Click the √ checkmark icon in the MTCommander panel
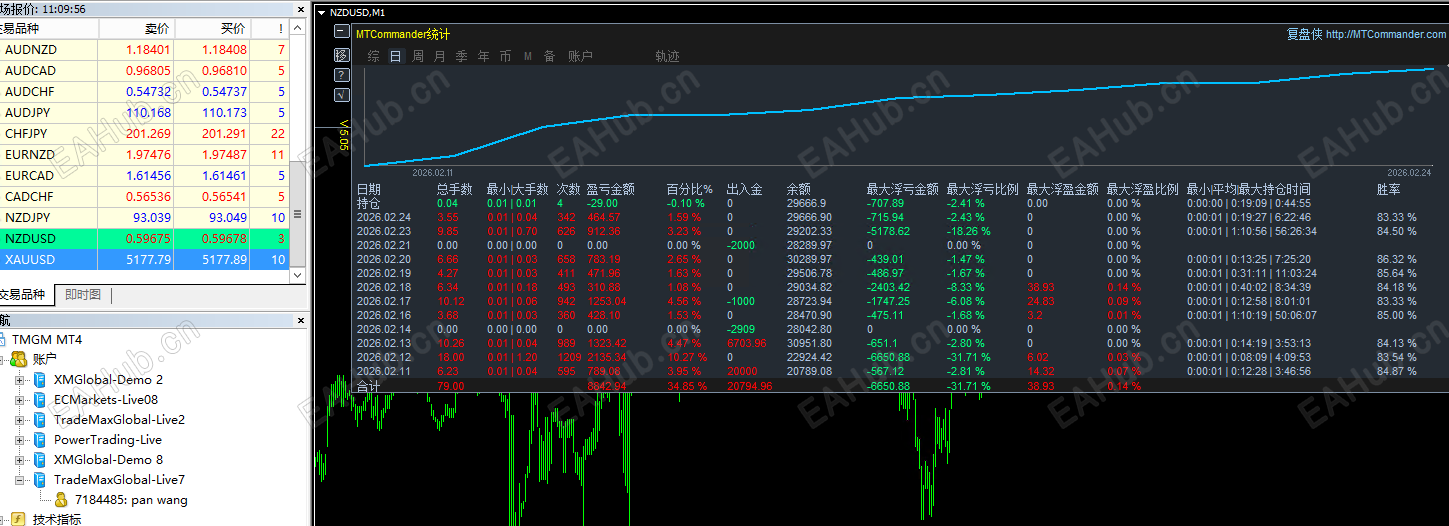The height and width of the screenshot is (526, 1449). coord(342,95)
